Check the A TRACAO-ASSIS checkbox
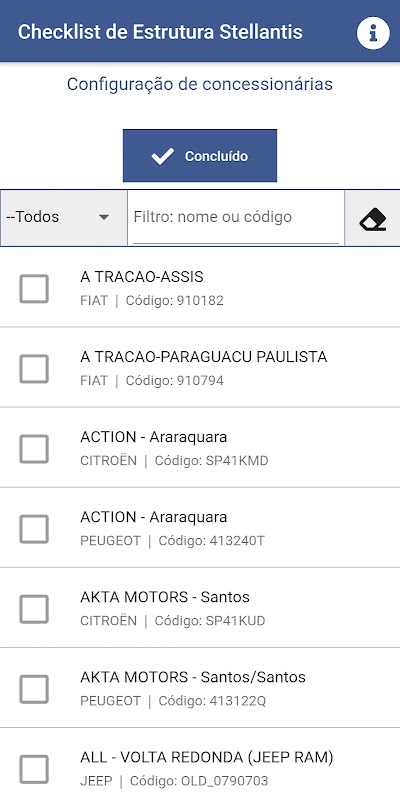The width and height of the screenshot is (400, 800). coord(34,289)
